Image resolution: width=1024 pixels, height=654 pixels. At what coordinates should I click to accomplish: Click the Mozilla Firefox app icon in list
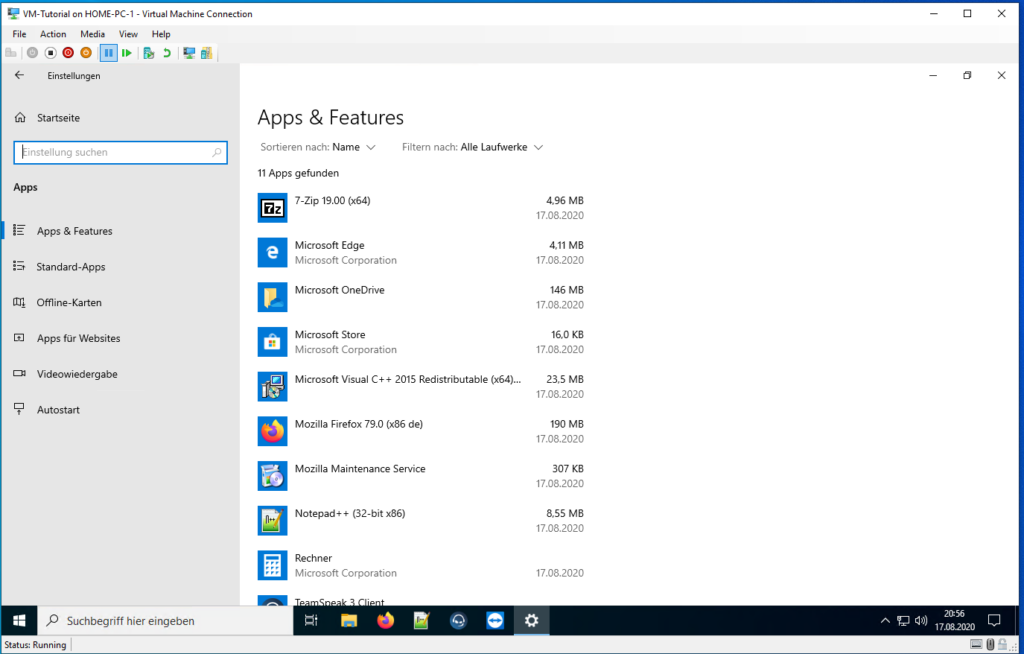click(x=272, y=431)
